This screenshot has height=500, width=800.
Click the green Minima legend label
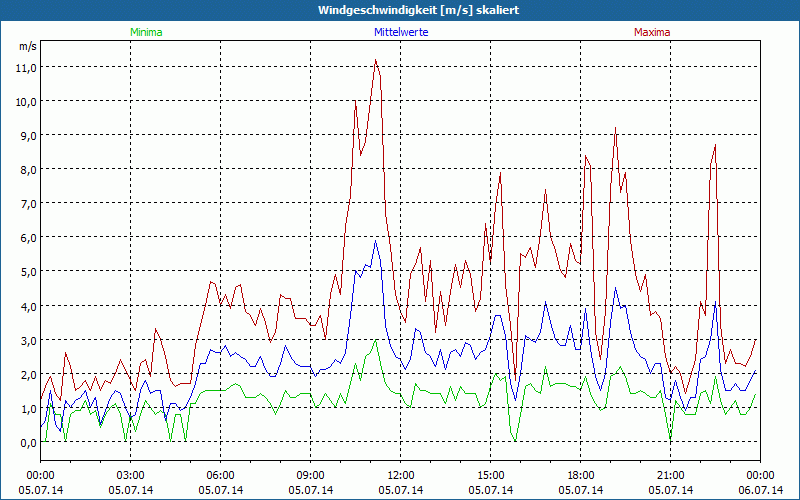tap(146, 32)
